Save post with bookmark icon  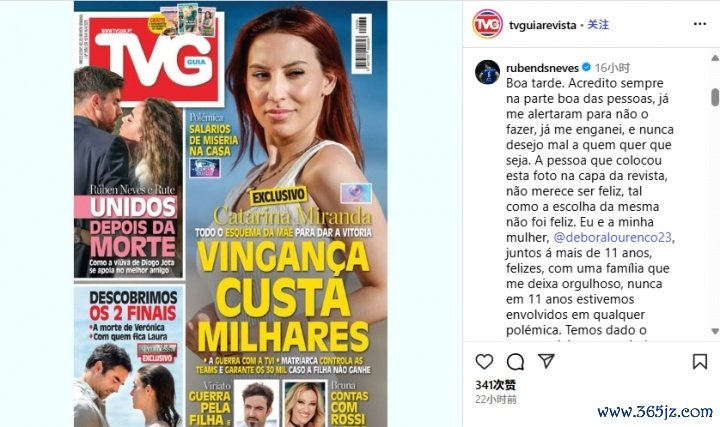700,362
